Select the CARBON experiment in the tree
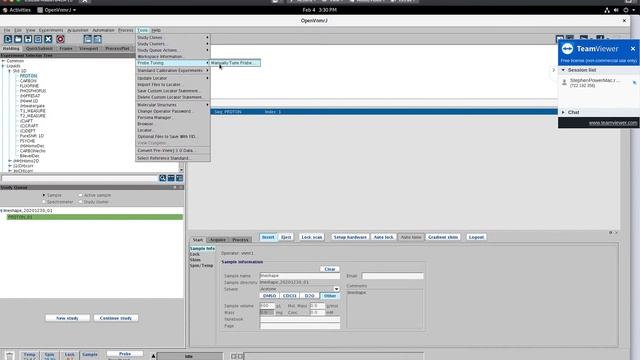The height and width of the screenshot is (360, 640). (x=28, y=81)
